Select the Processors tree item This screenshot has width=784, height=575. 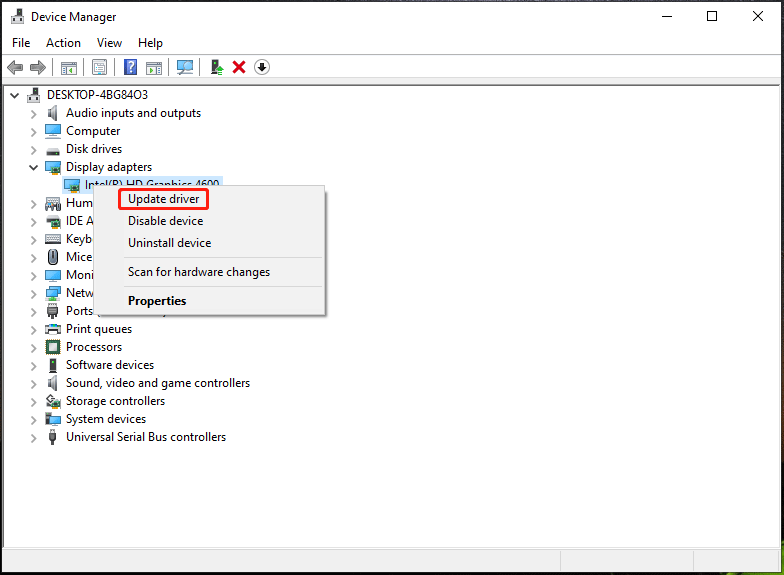(x=94, y=347)
